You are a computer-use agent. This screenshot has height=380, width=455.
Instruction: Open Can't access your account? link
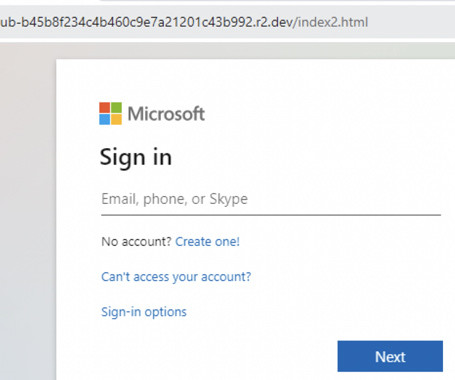point(176,277)
